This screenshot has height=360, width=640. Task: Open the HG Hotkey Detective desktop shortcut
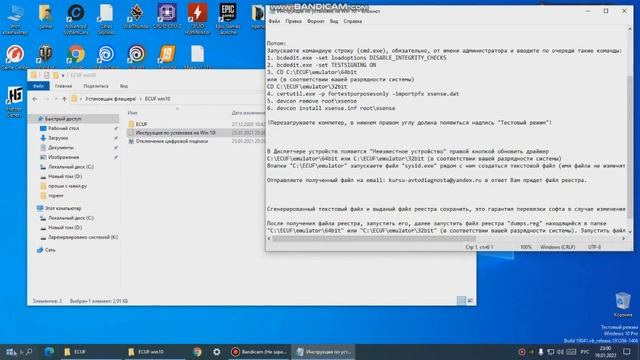pos(15,102)
